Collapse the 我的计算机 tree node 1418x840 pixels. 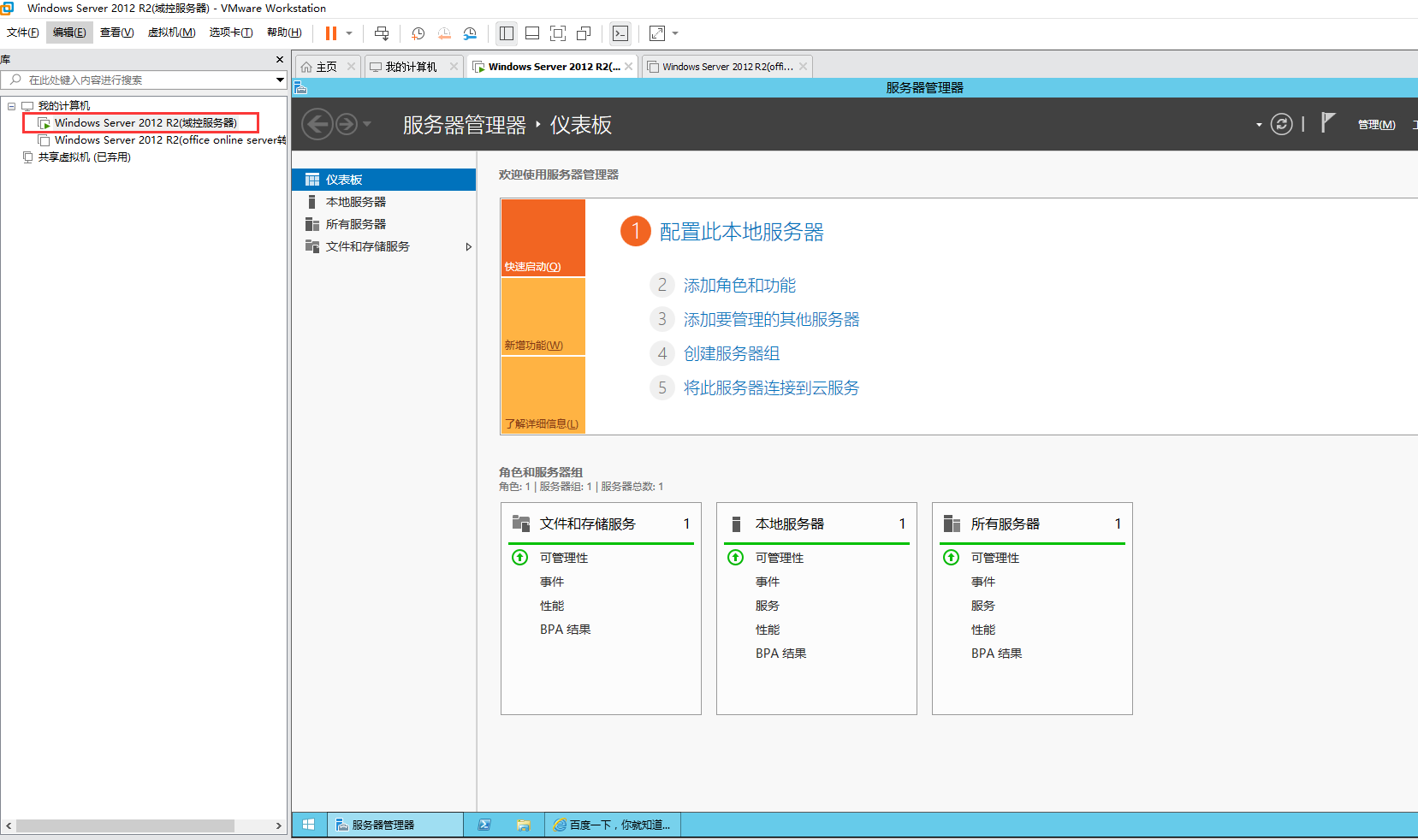(x=11, y=106)
